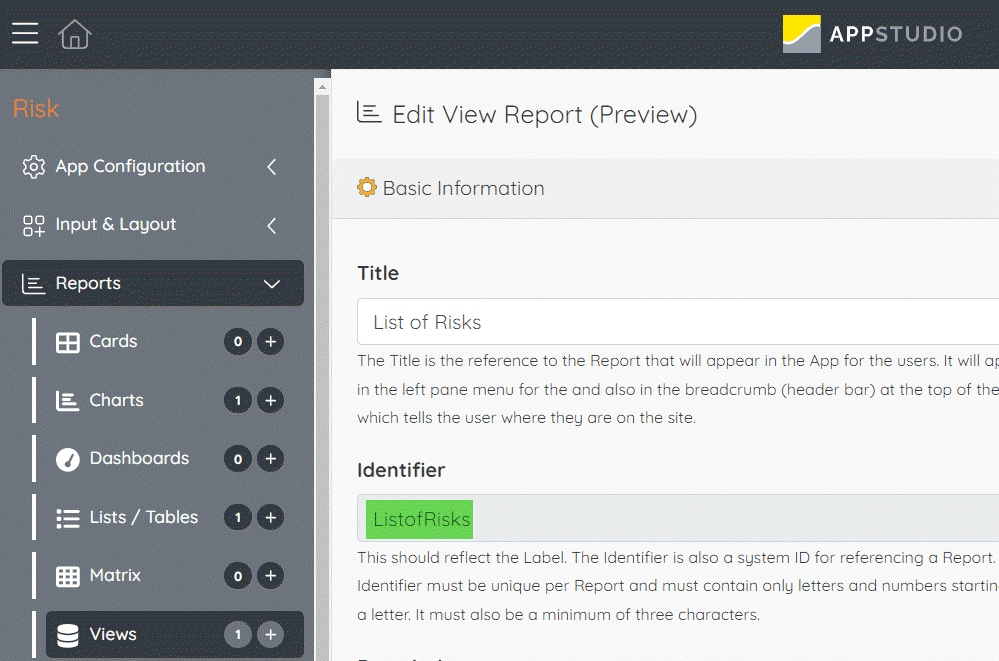Add a new Dashboard with plus button
The width and height of the screenshot is (999, 661).
(270, 458)
